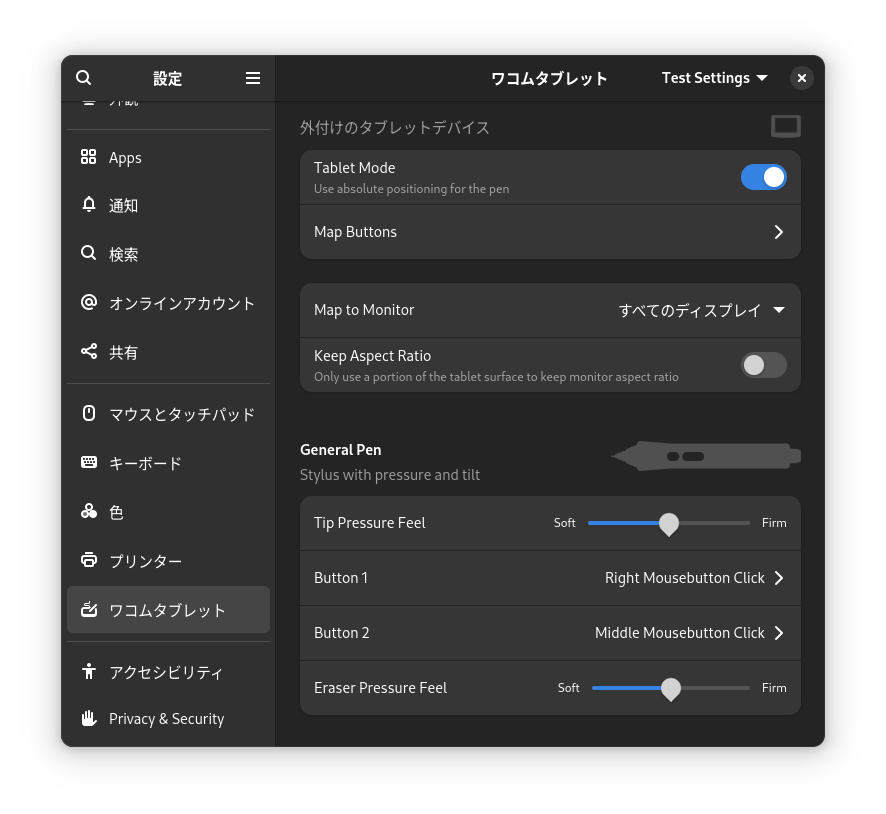The width and height of the screenshot is (886, 814).
Task: Select オンラインアカウント in sidebar
Action: (x=168, y=303)
